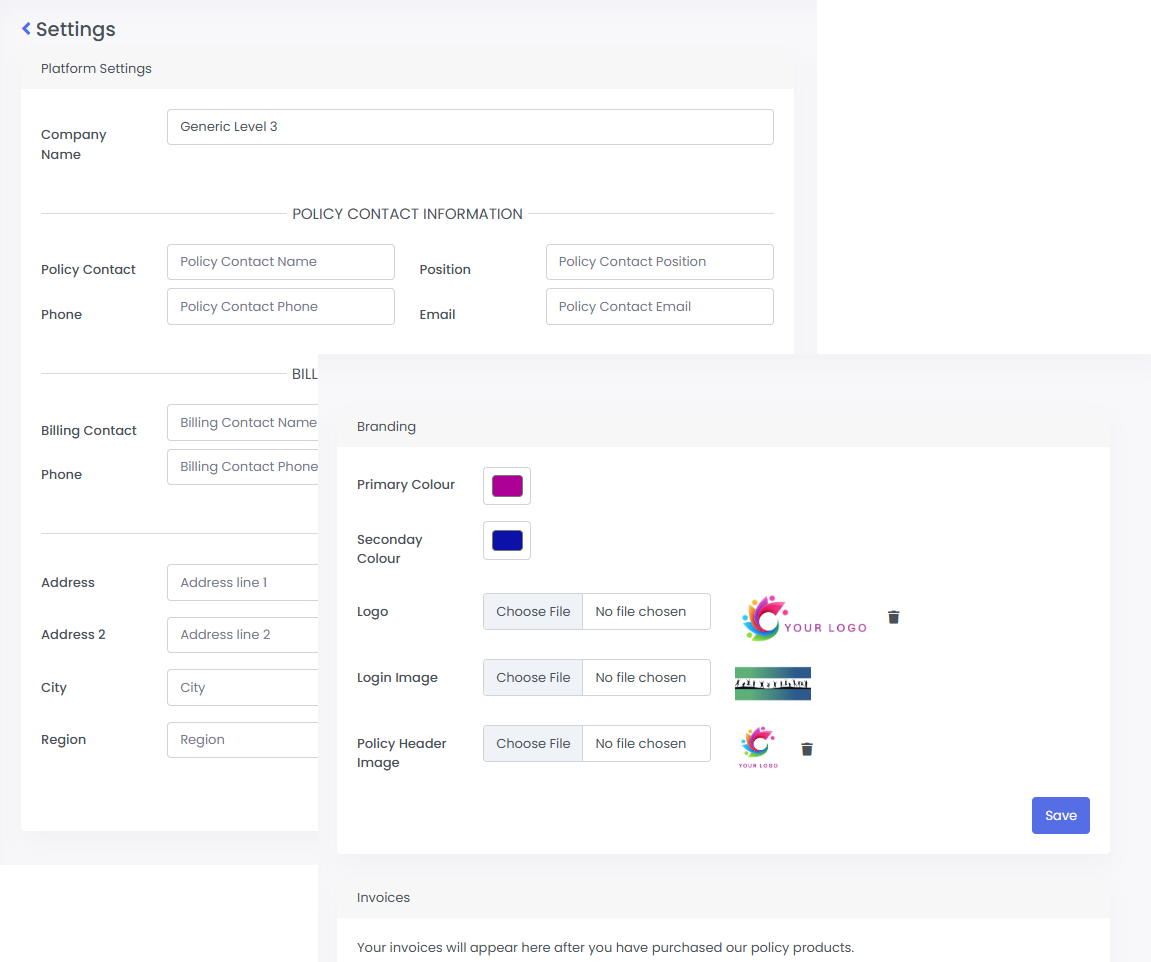
Task: Click the Billing Contact Name field
Action: [243, 423]
